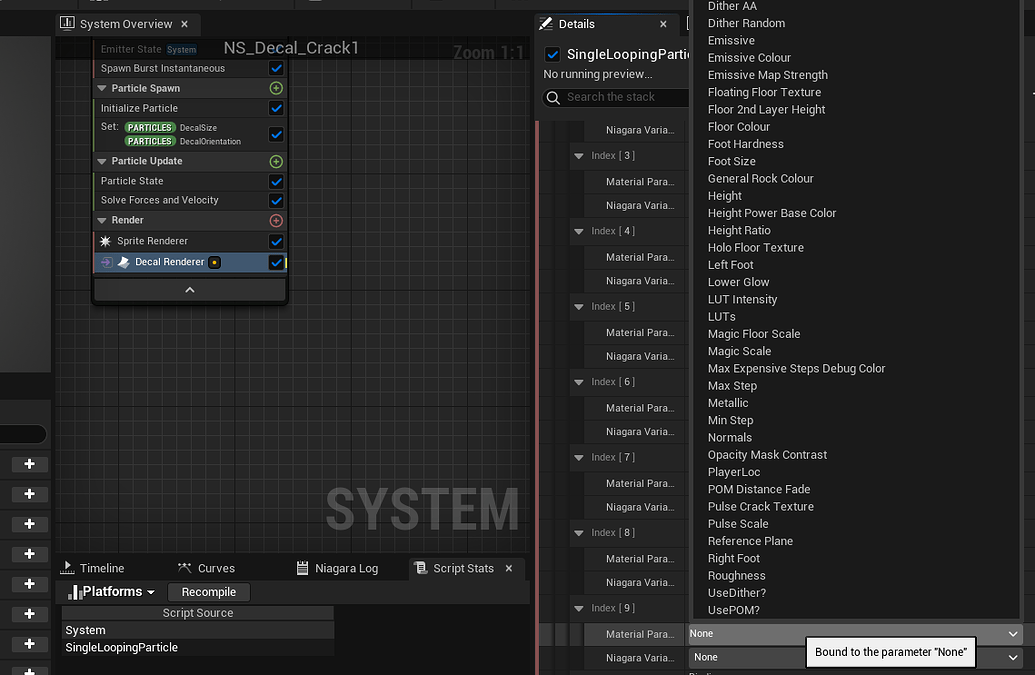Add a renderer via red plus icon
Viewport: 1035px width, 675px height.
(275, 220)
